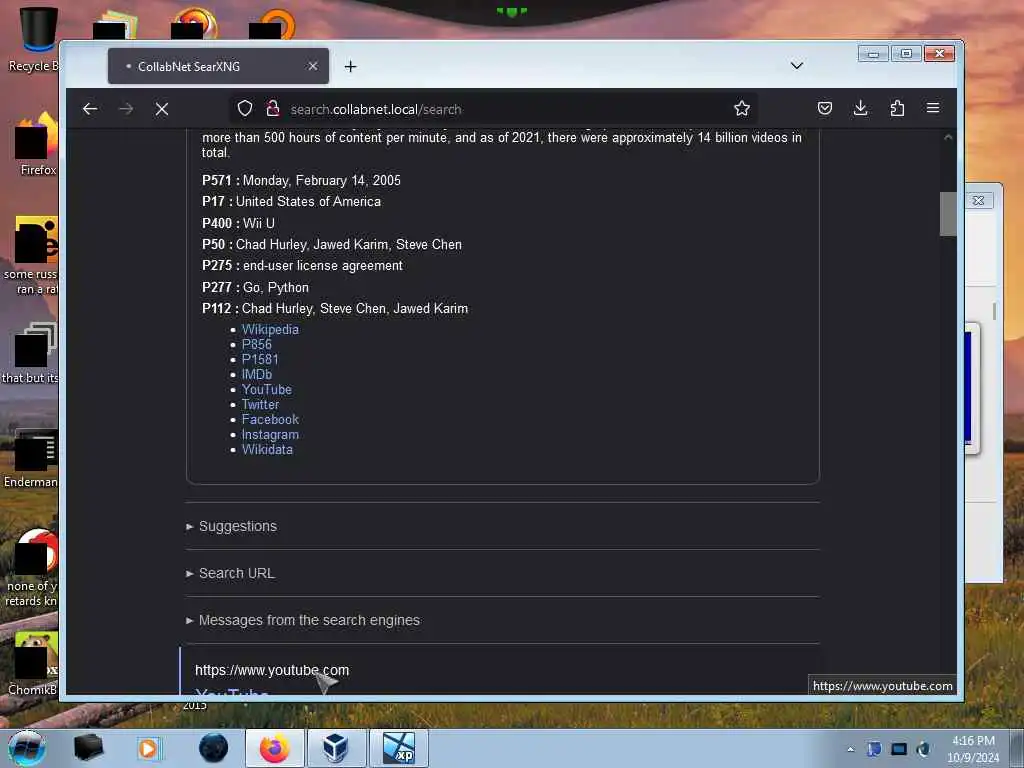Select the ChomikBox desktop icon
This screenshot has height=768, width=1024.
point(33,665)
